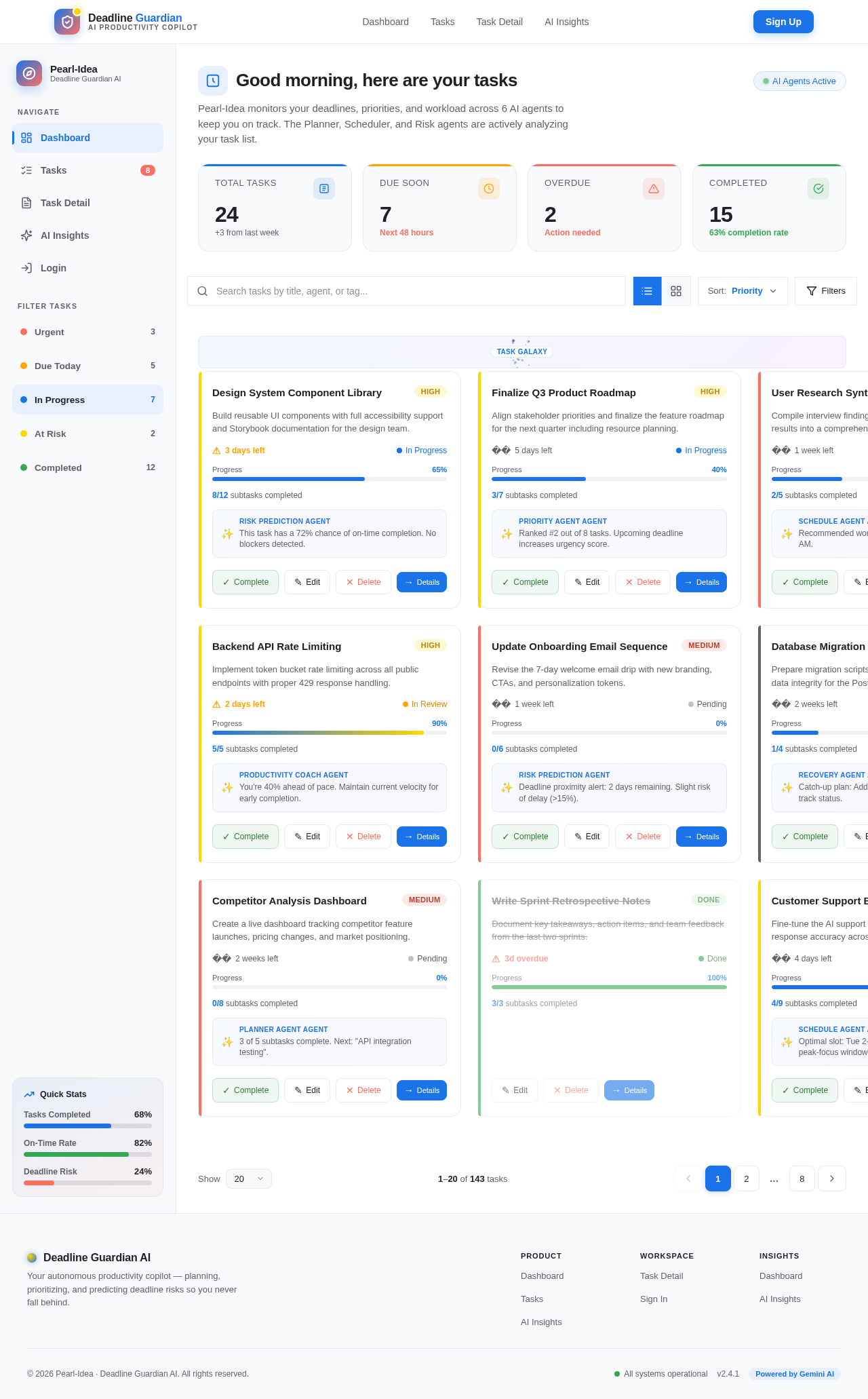Viewport: 868px width, 1399px height.
Task: Click the Dashboard grid icon in sidebar
Action: [x=26, y=138]
